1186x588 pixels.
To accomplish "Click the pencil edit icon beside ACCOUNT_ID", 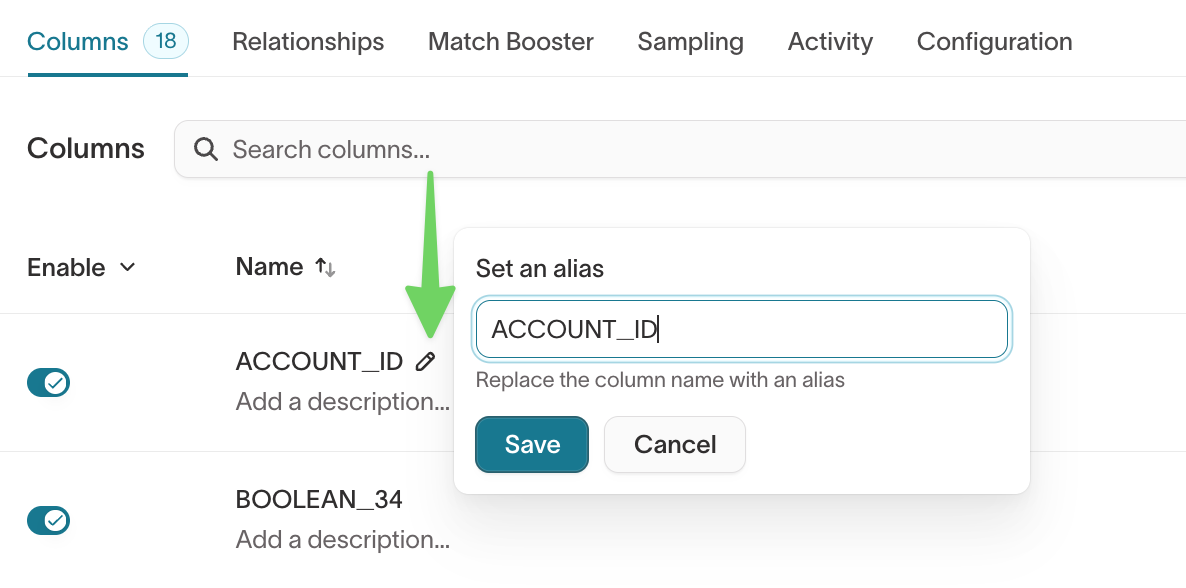I will tap(426, 362).
